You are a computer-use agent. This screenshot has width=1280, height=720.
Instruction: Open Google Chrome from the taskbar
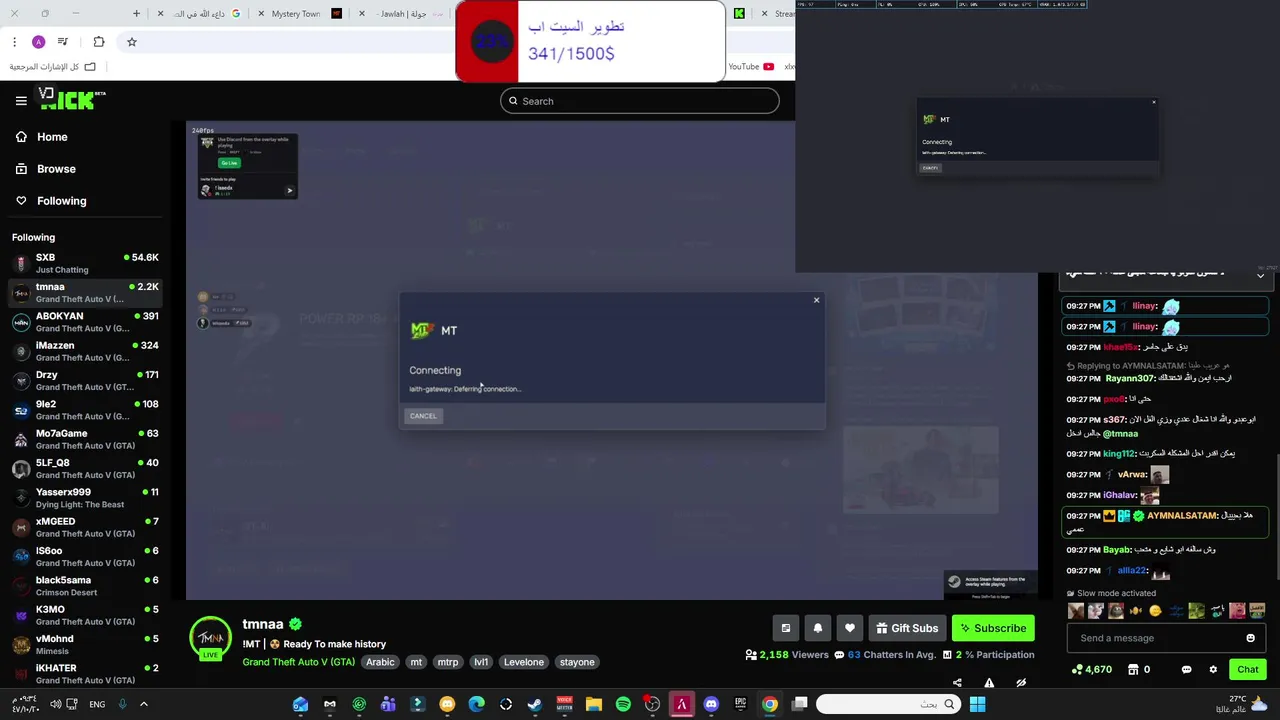pos(770,704)
